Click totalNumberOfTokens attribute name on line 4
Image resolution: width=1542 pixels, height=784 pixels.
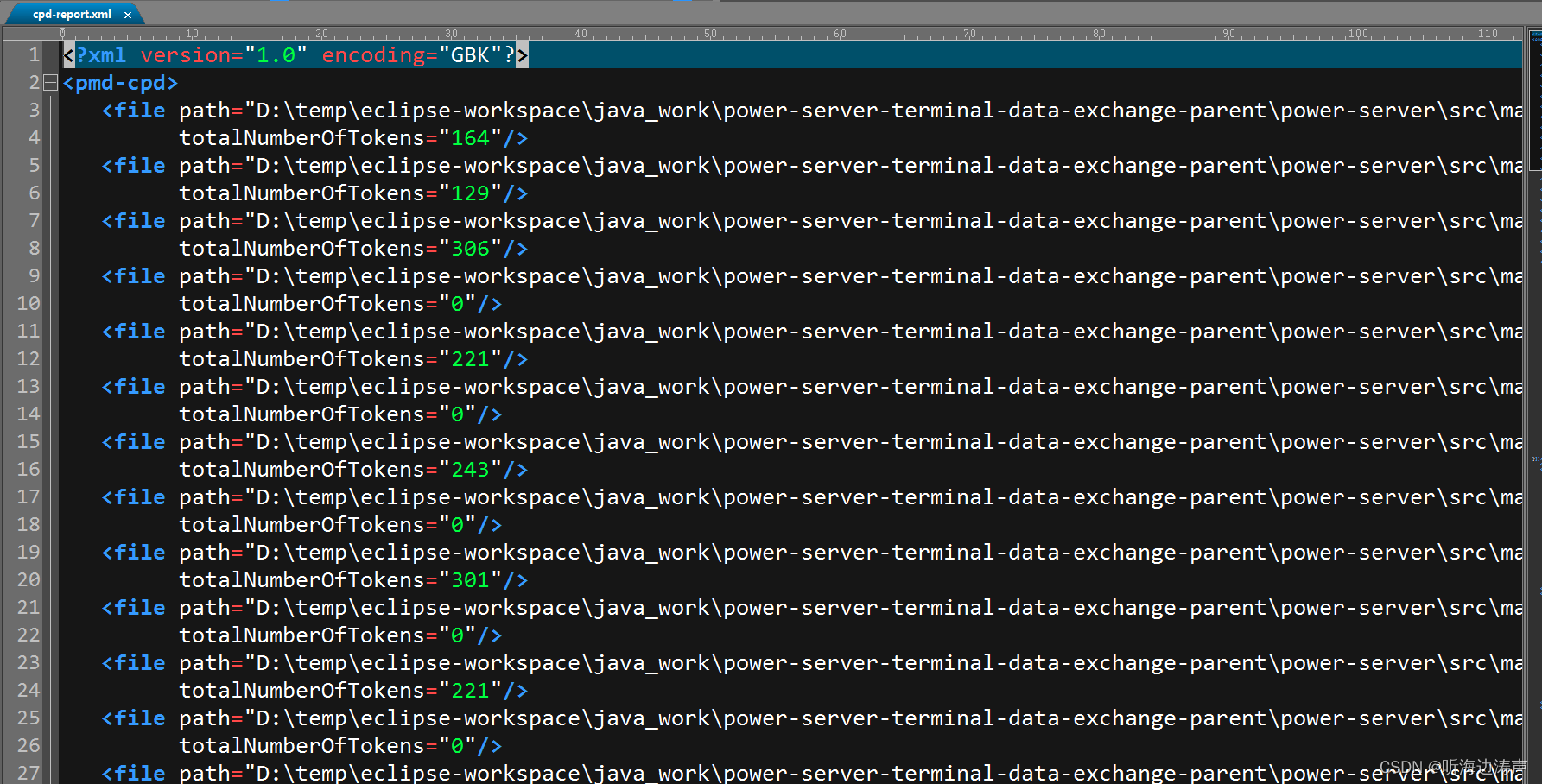coord(302,138)
